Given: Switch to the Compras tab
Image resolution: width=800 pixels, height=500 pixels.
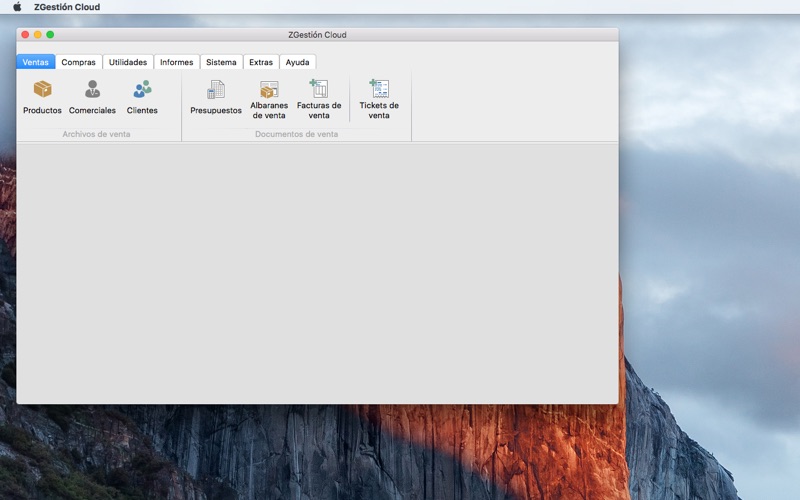Looking at the screenshot, I should tap(79, 62).
